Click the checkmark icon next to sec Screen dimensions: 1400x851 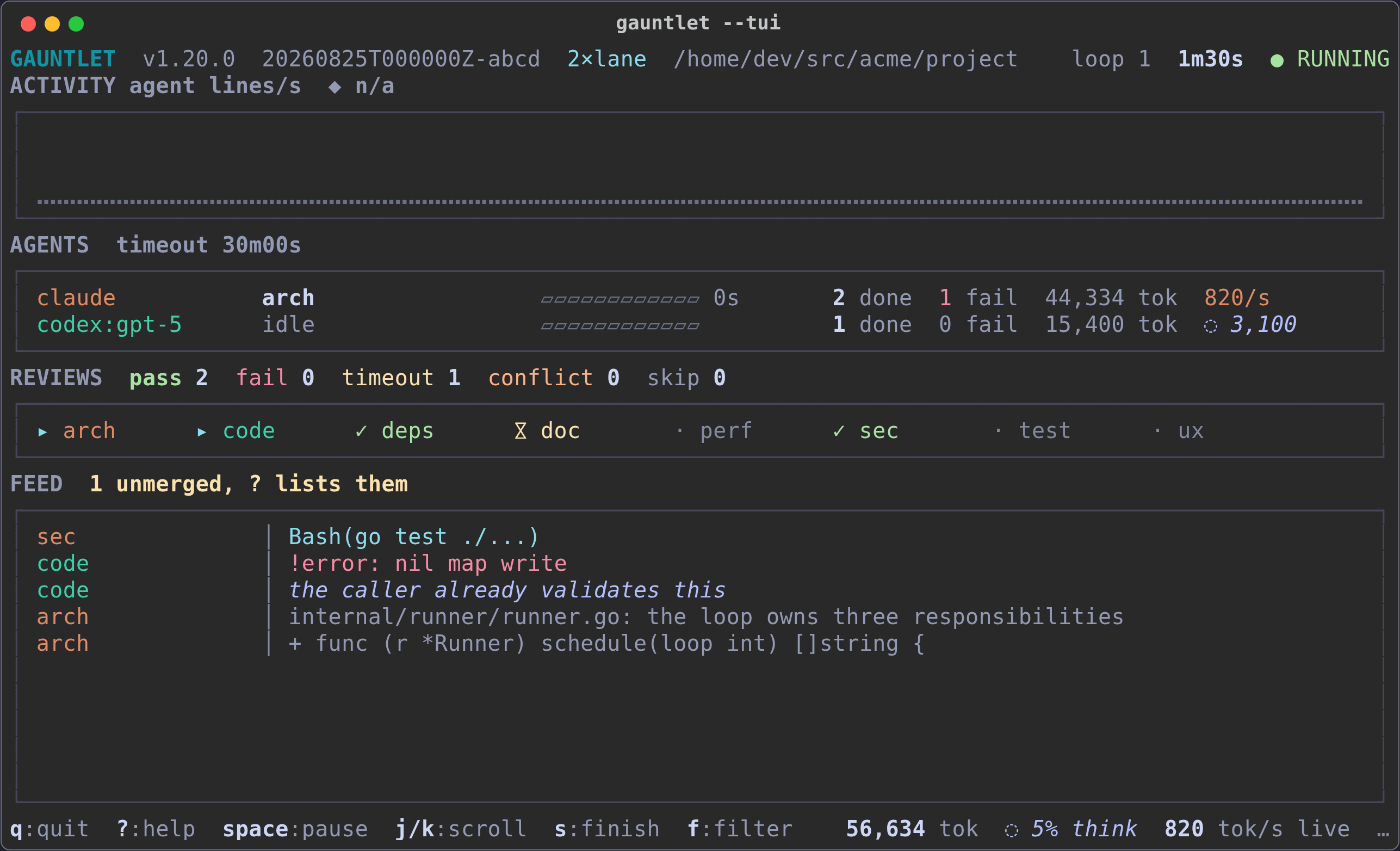tap(839, 431)
